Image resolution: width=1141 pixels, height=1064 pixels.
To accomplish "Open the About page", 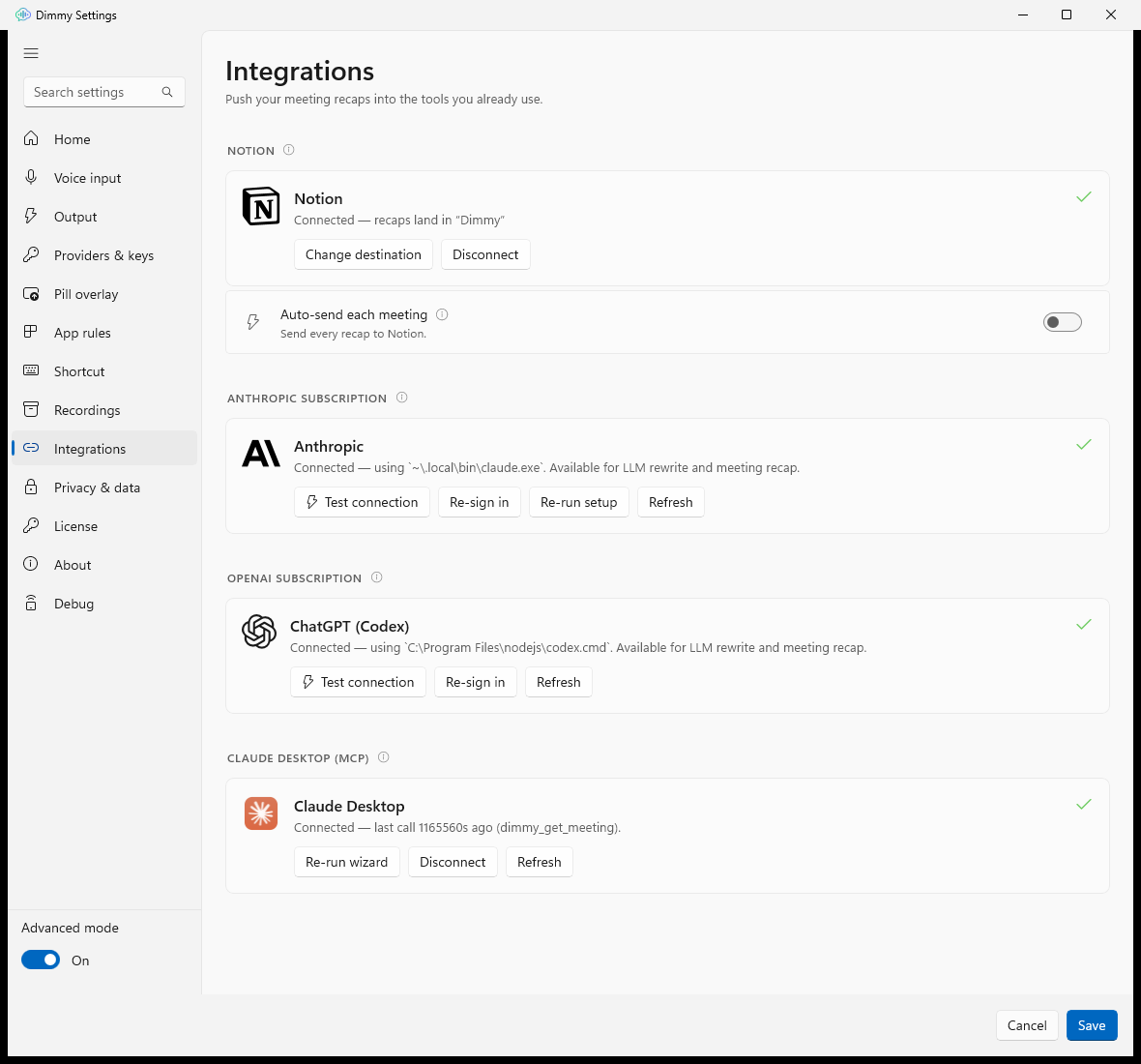I will (x=104, y=565).
